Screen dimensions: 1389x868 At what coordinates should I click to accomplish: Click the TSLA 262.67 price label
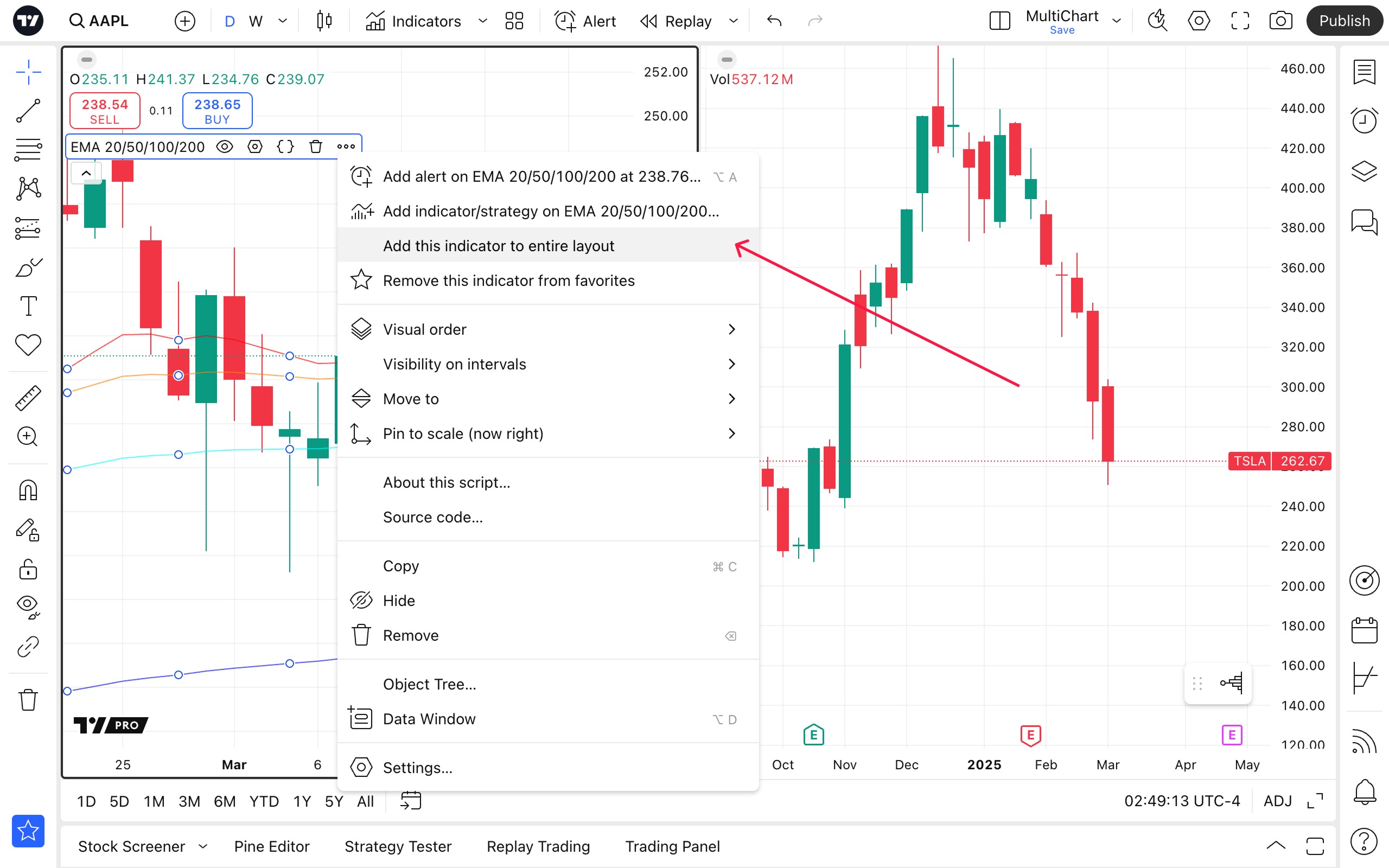1279,461
